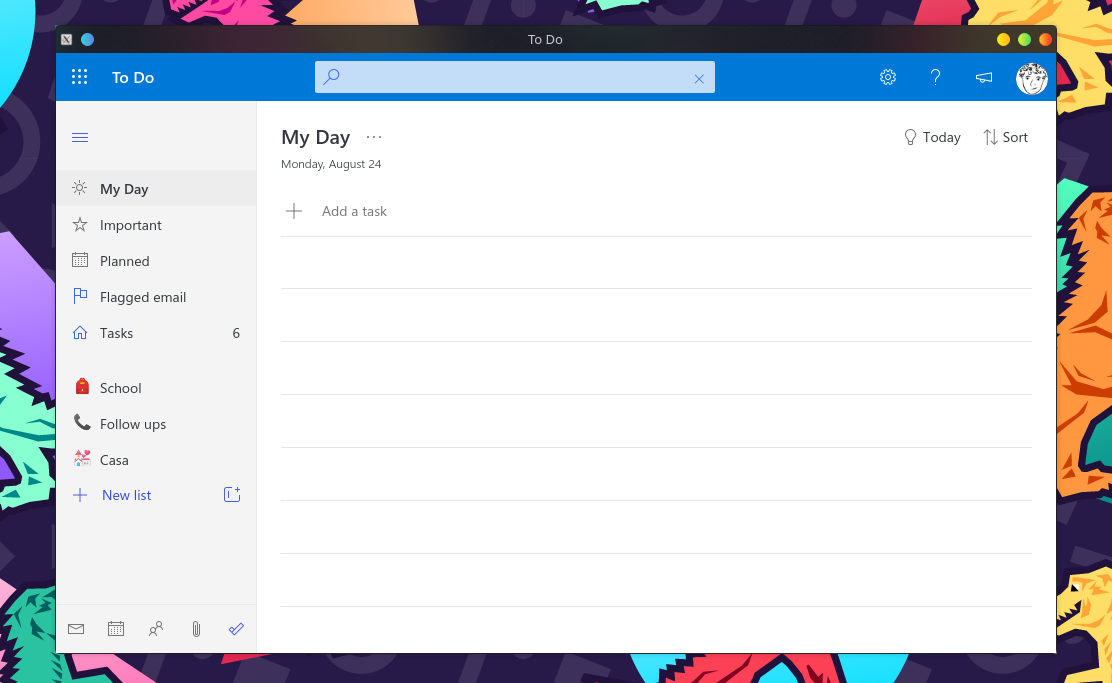Open the My Day options via the ellipsis
The height and width of the screenshot is (683, 1112).
(x=374, y=137)
